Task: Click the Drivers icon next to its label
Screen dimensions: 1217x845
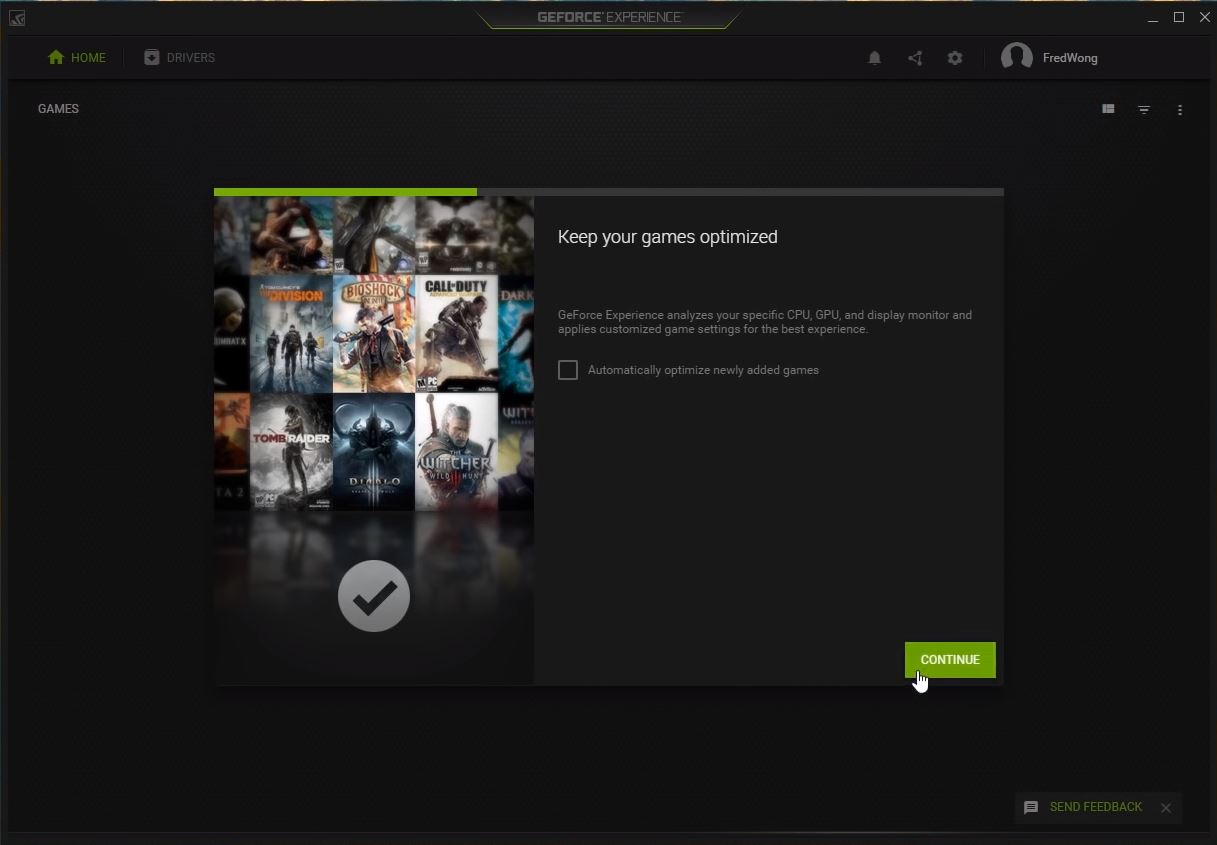Action: pos(151,57)
